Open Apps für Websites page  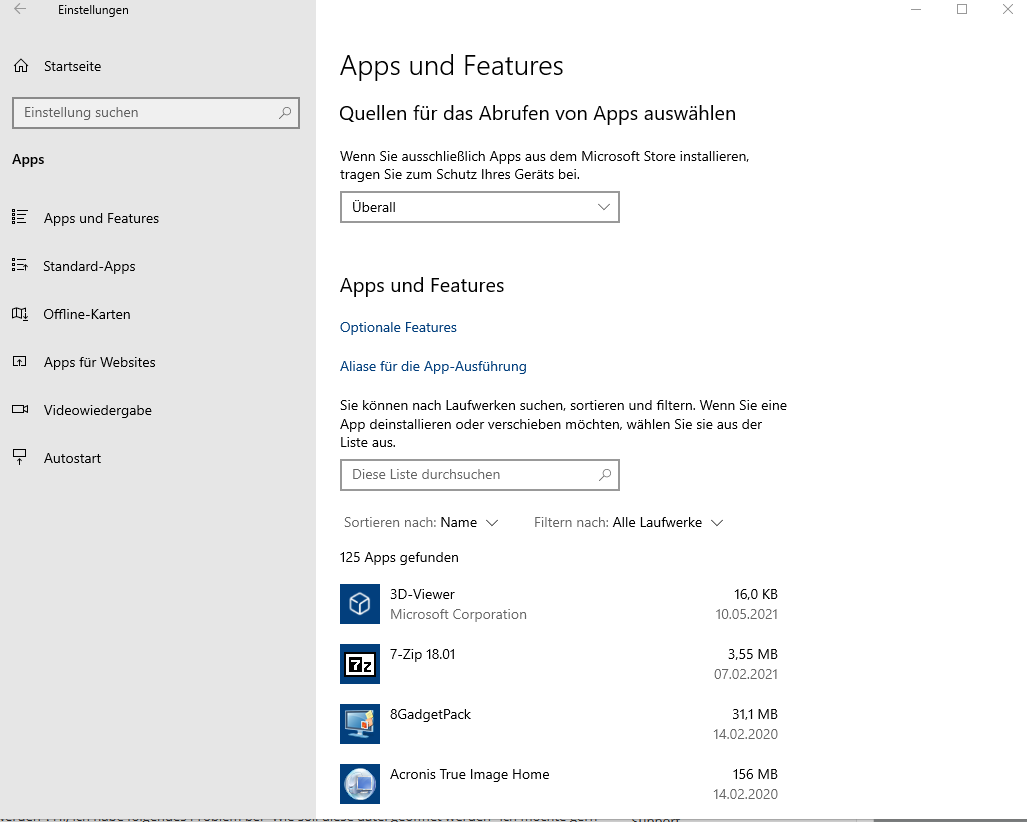tap(100, 362)
